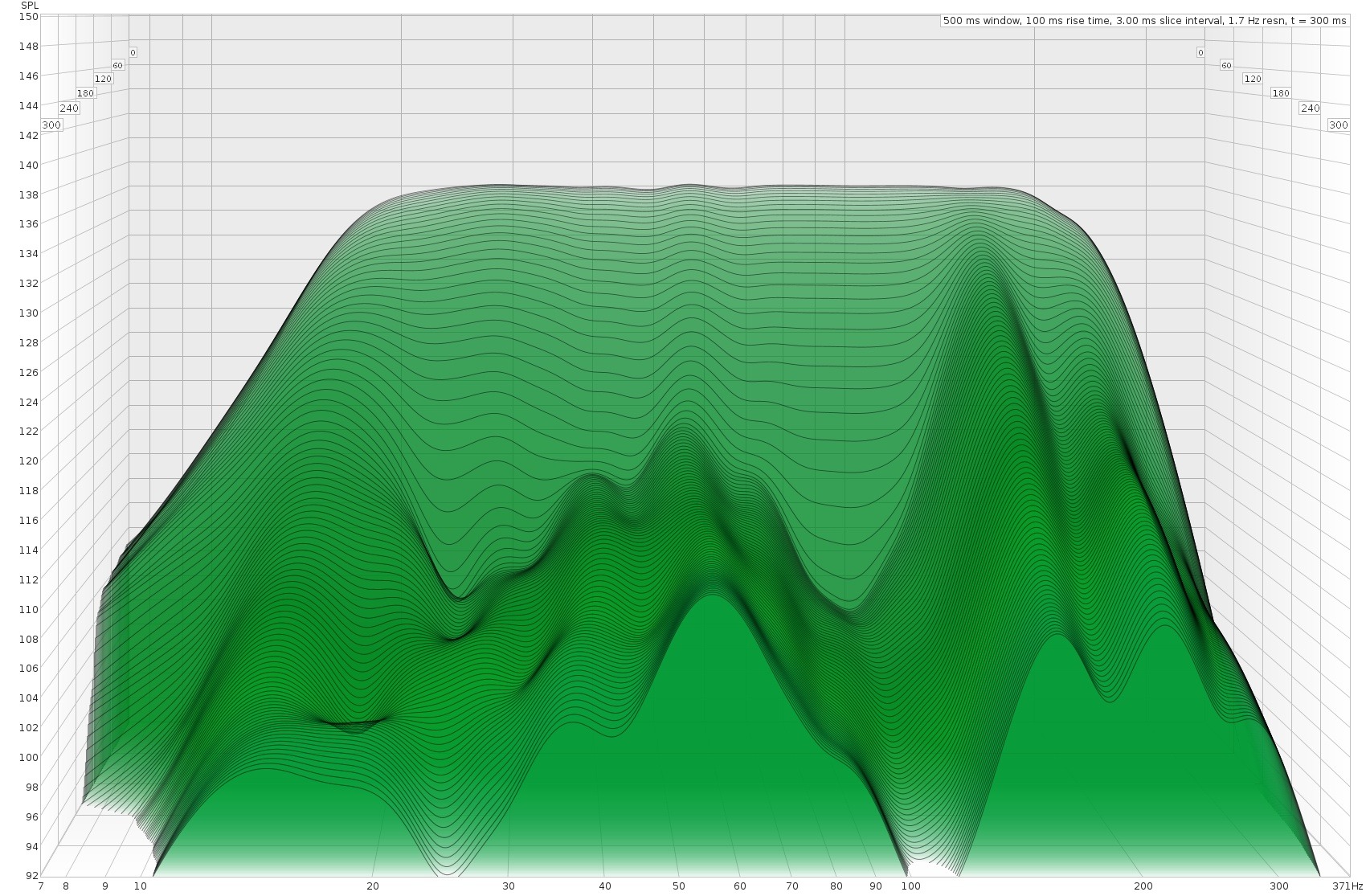This screenshot has height=896, width=1370.
Task: Click the 134 dB label on the SPL axis
Action: 29,254
